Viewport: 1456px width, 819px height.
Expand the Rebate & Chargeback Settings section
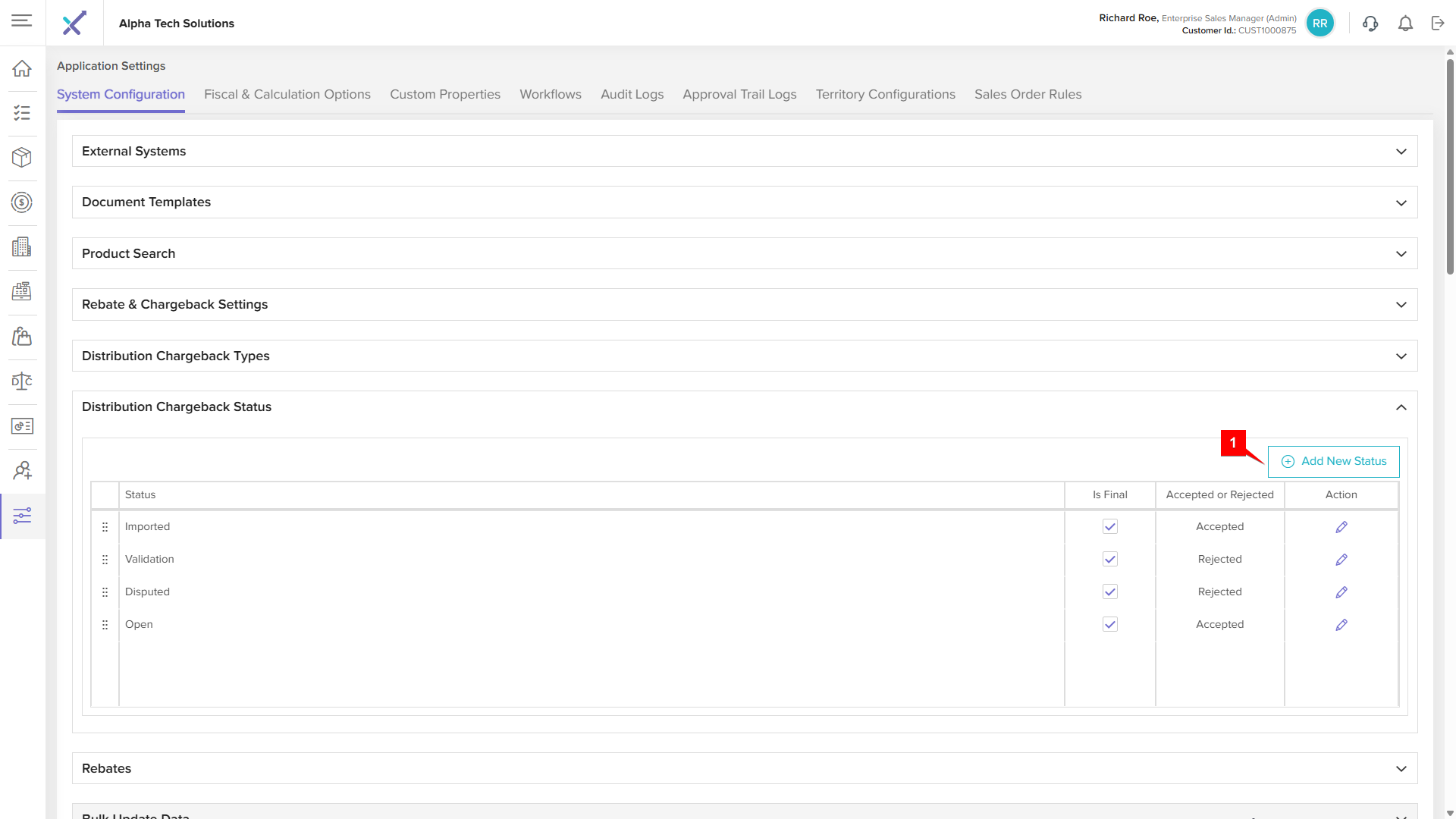1401,305
